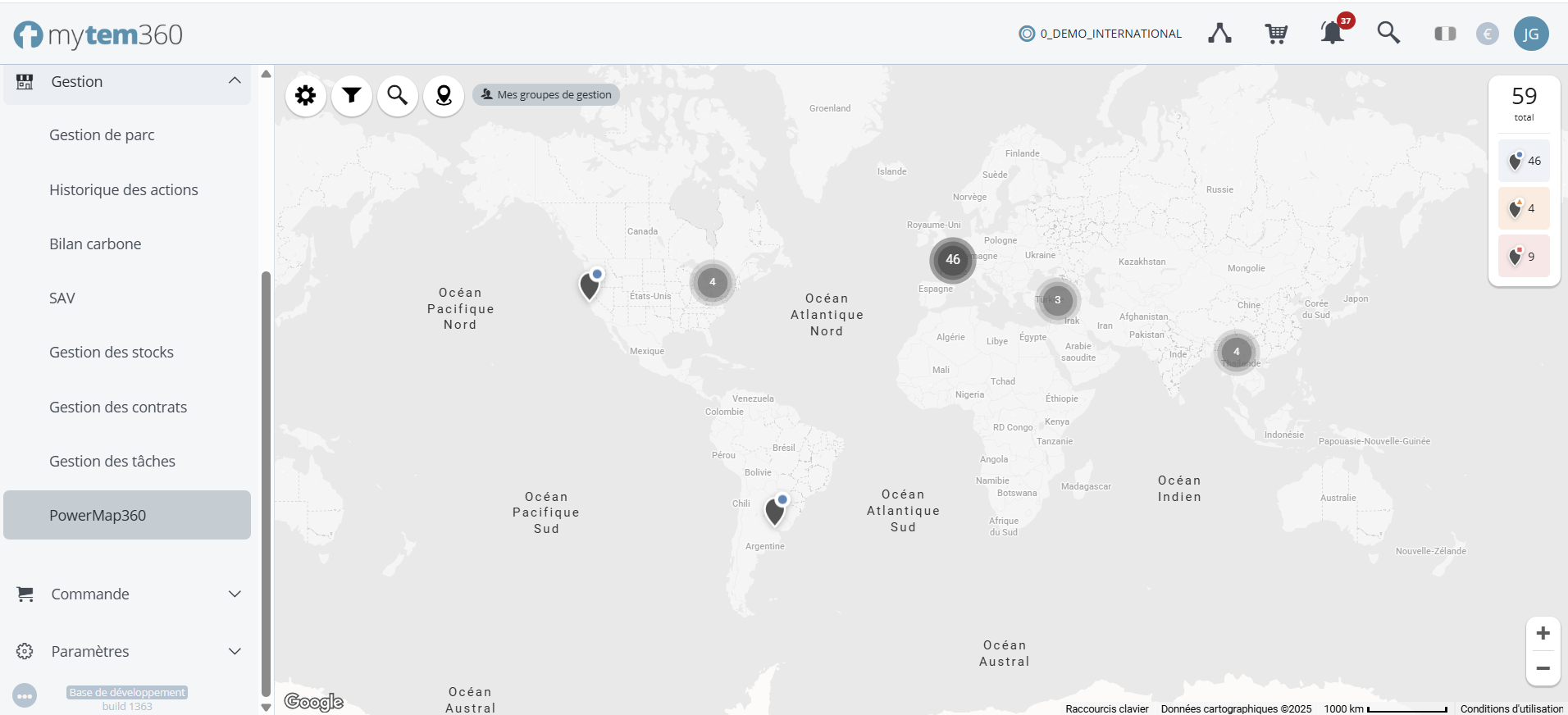Open the notifications bell with 37 badge
Screen dimensions: 1568x715
1333,34
